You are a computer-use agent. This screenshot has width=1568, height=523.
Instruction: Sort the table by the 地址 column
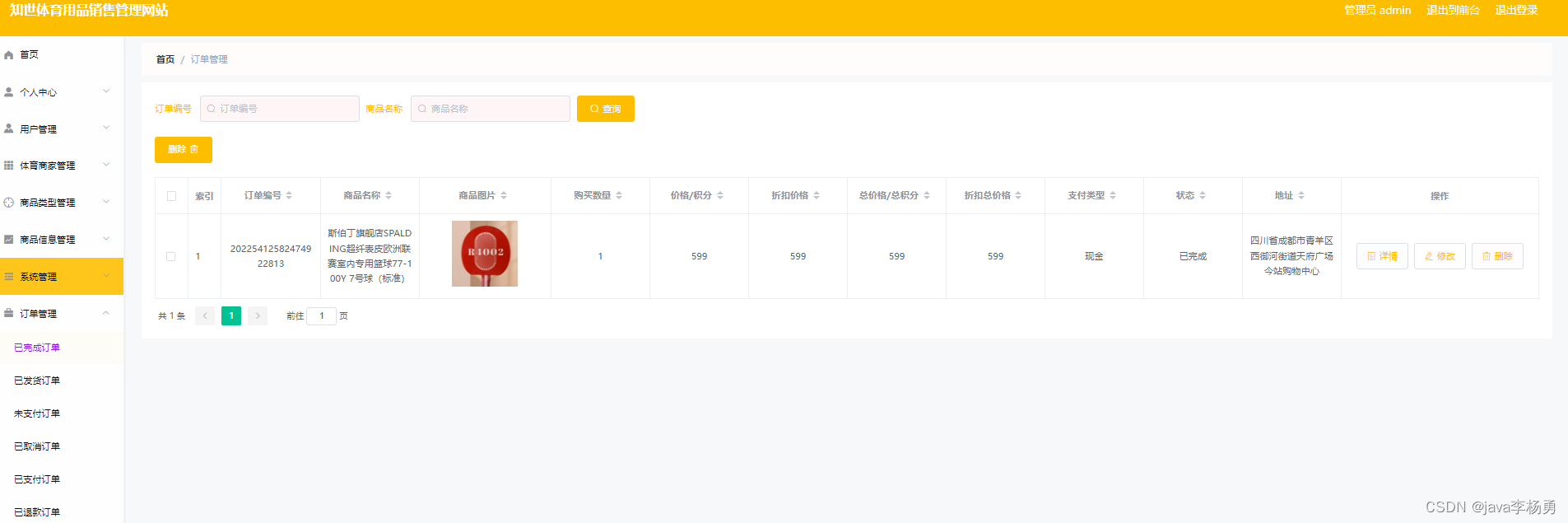click(x=1301, y=196)
